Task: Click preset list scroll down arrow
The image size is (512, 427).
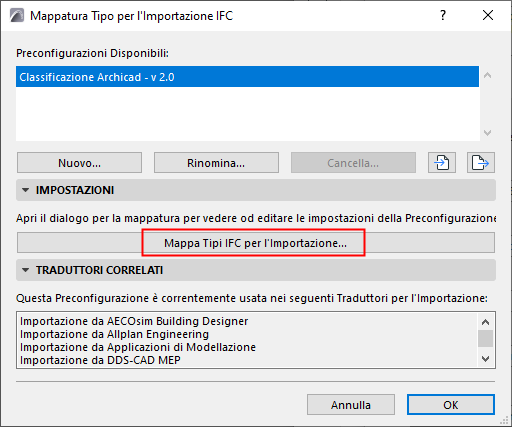Action: (487, 133)
